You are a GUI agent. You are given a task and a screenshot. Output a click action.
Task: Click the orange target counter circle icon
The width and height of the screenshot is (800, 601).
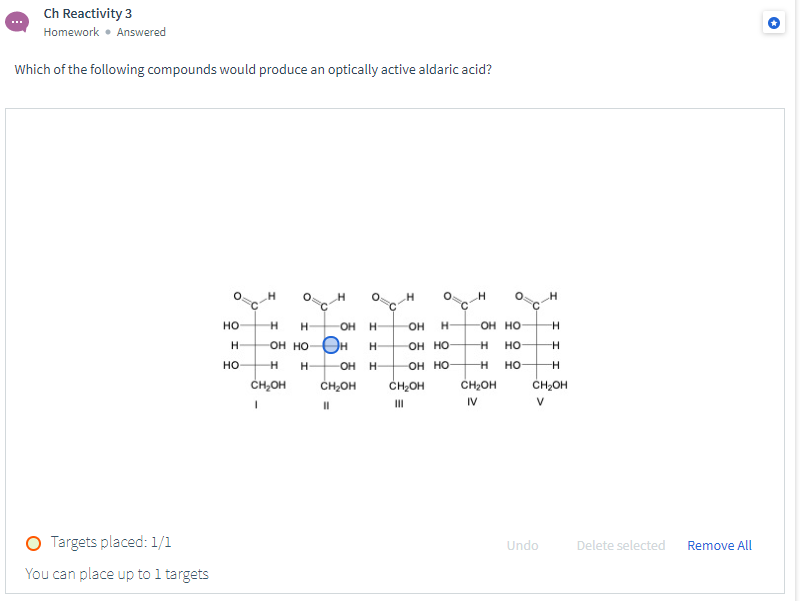click(x=32, y=542)
